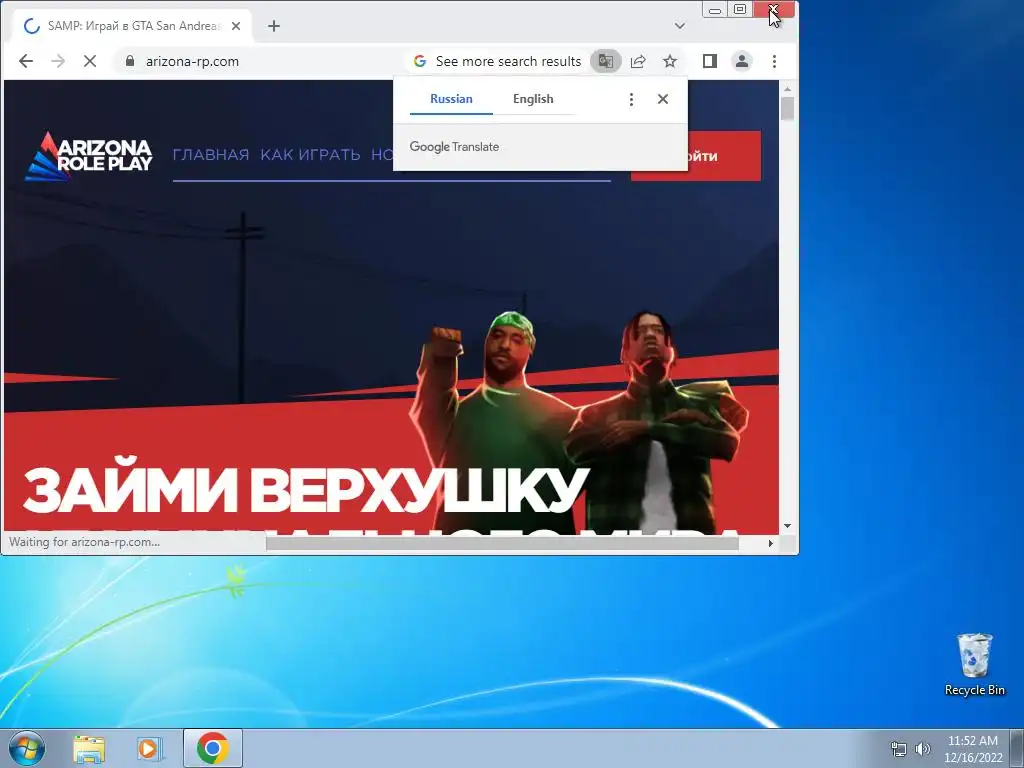Click the scroll-right arrow
Screen dimensions: 1024x768
point(771,543)
